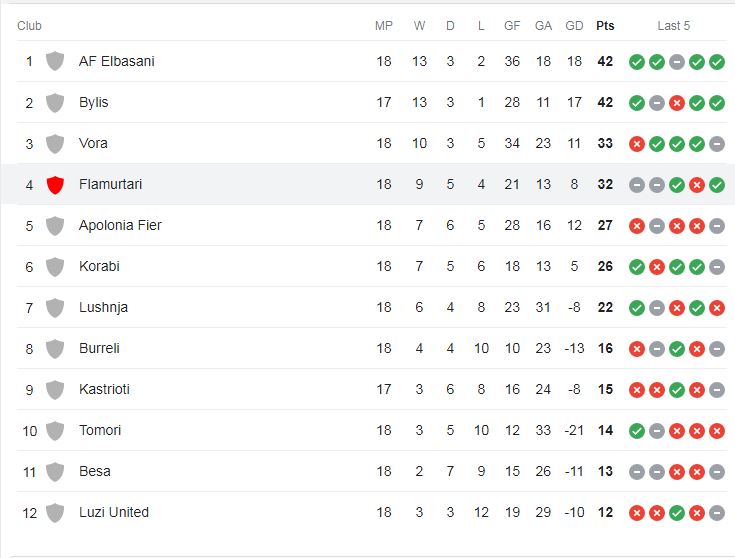Click Luzi United's green win icon
This screenshot has height=558, width=735.
click(676, 513)
